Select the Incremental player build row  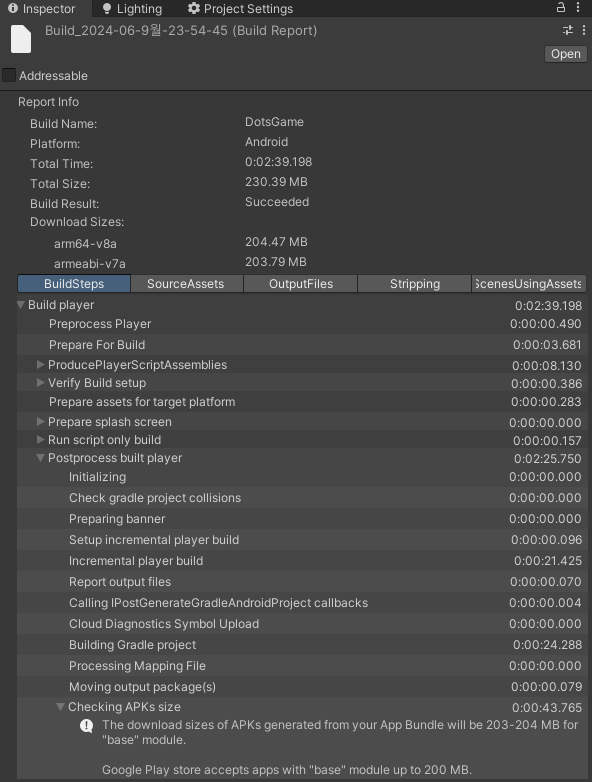pos(301,561)
